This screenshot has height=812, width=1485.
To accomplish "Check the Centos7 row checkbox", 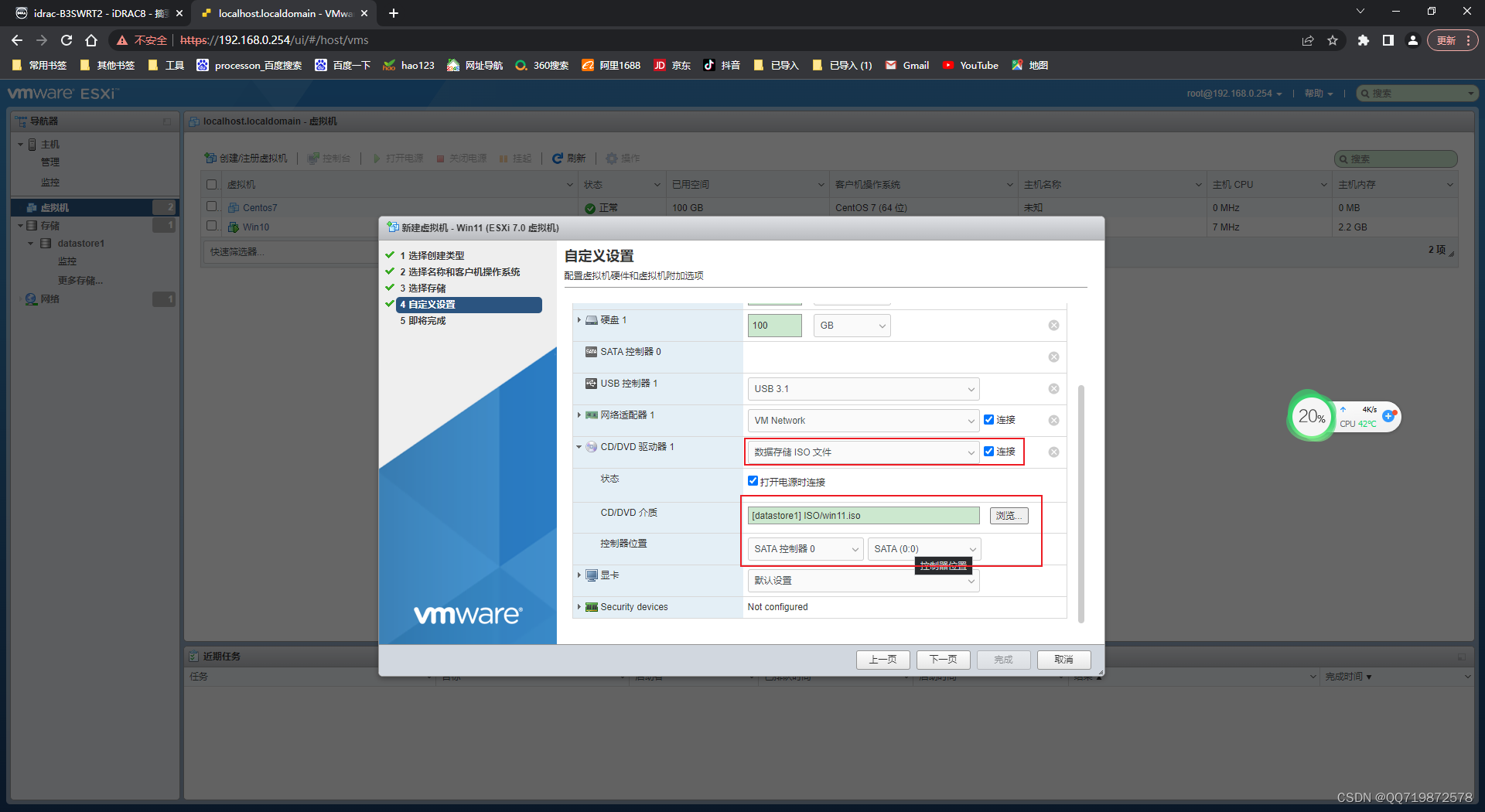I will [212, 206].
